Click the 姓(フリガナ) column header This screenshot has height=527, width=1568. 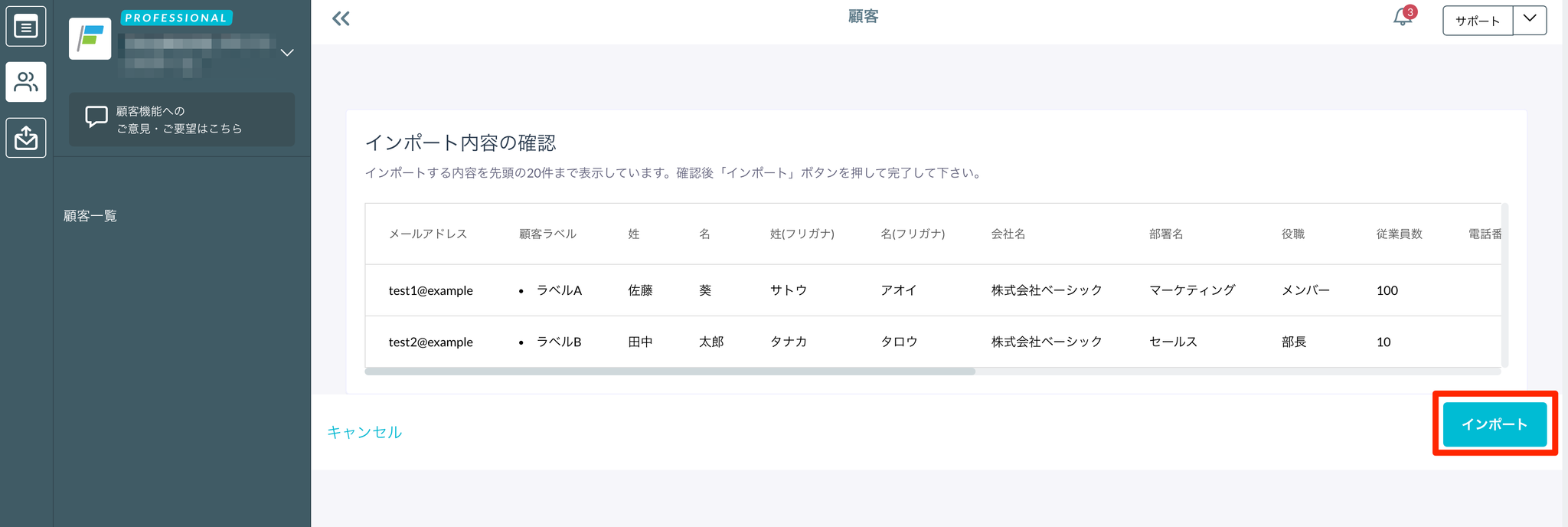pyautogui.click(x=802, y=234)
